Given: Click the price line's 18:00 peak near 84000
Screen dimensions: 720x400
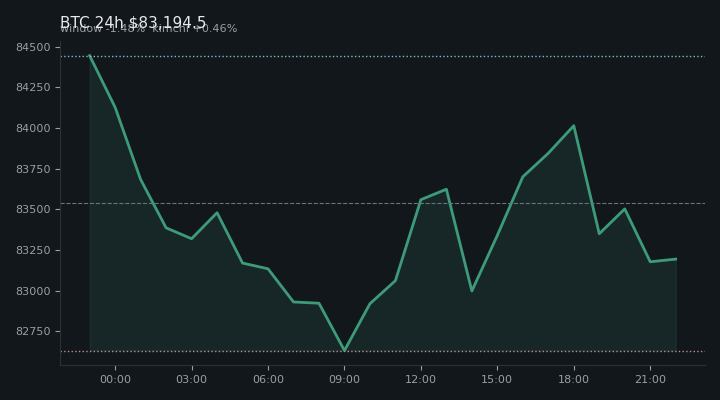Looking at the screenshot, I should point(574,125).
